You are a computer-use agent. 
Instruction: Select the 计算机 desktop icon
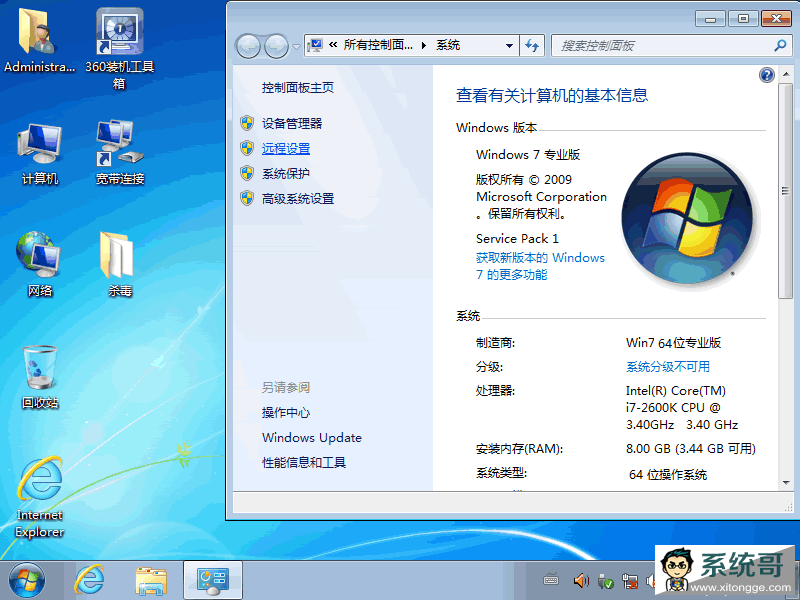pyautogui.click(x=39, y=153)
